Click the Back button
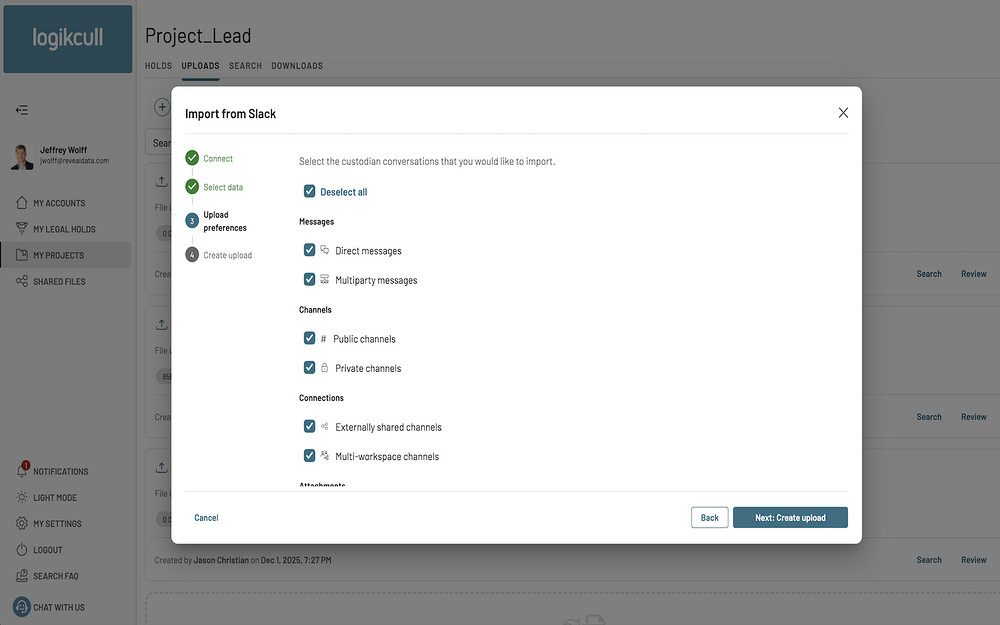Viewport: 1000px width, 625px height. click(709, 517)
